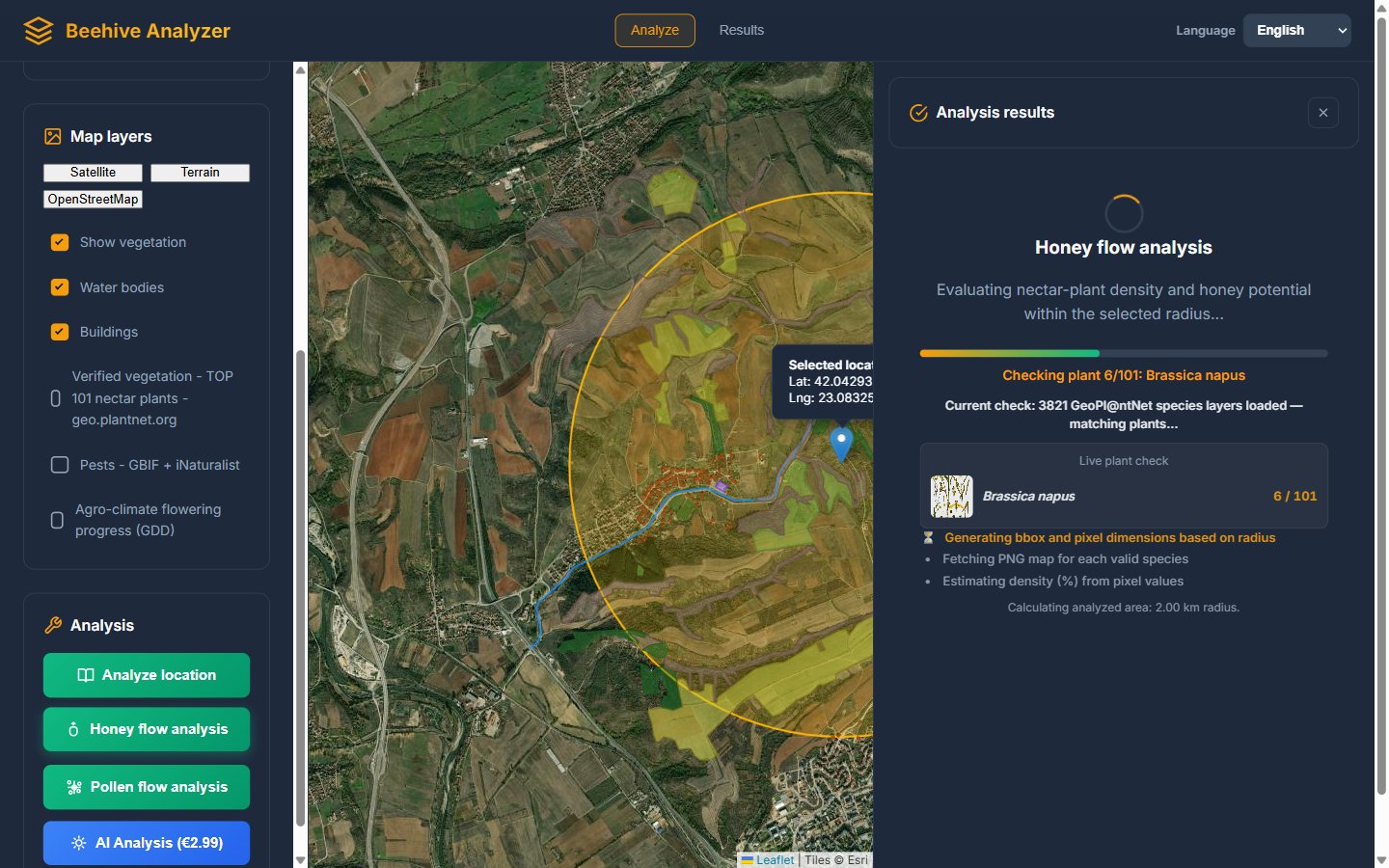This screenshot has height=868, width=1389.
Task: Click the honey flow progress bar
Action: point(1124,353)
